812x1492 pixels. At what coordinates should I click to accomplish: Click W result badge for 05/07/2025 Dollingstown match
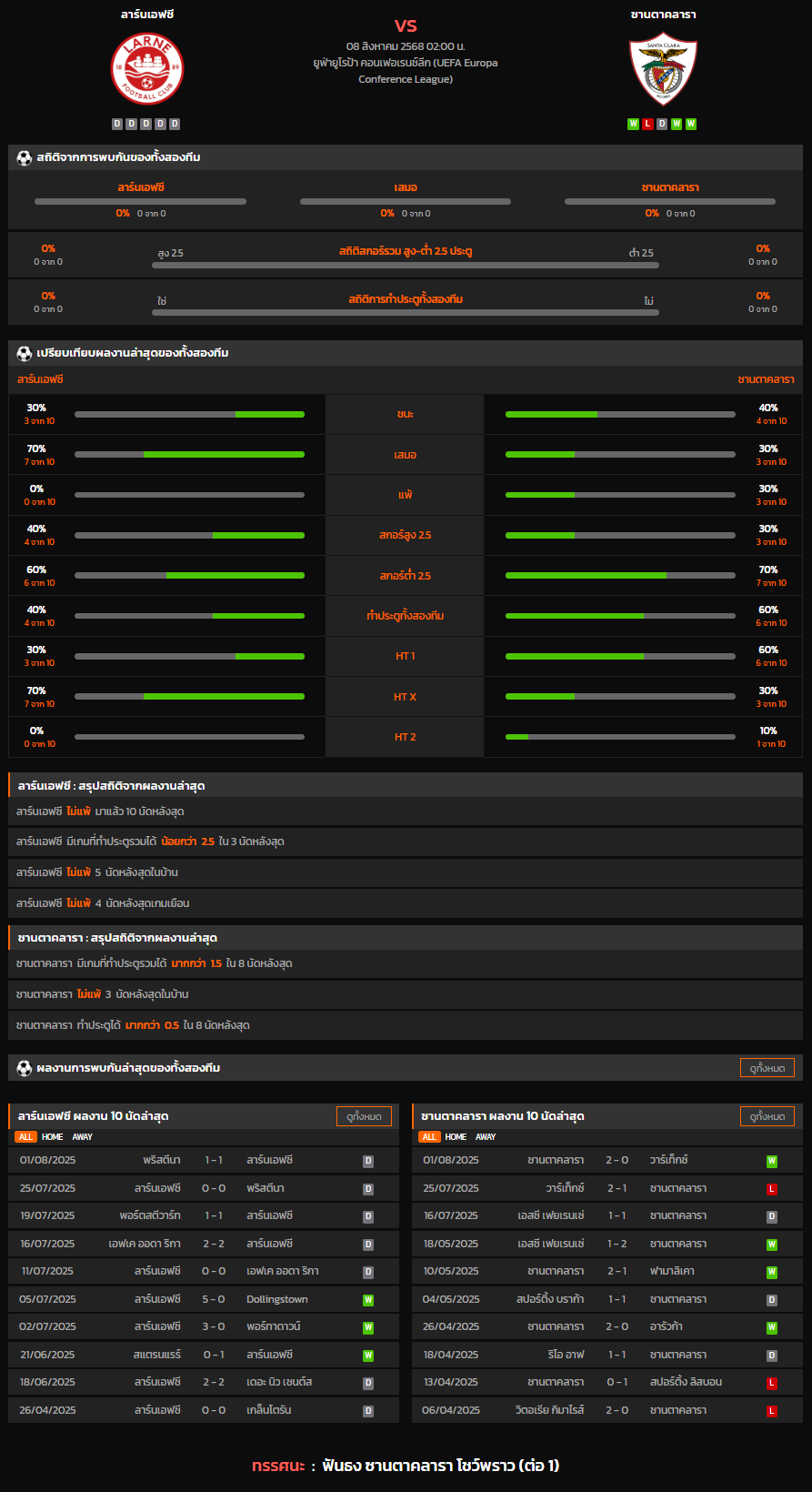tap(368, 1300)
